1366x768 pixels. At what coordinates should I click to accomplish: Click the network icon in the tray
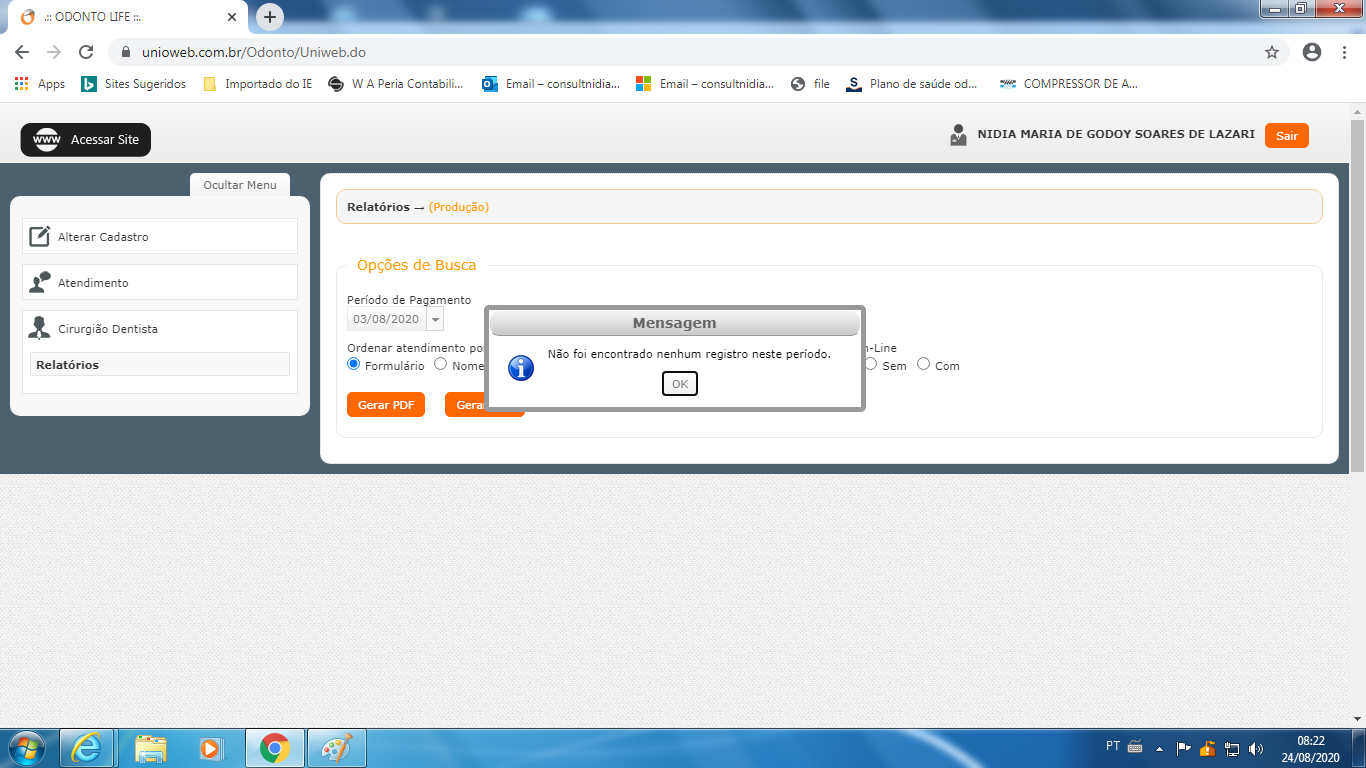pyautogui.click(x=1232, y=748)
